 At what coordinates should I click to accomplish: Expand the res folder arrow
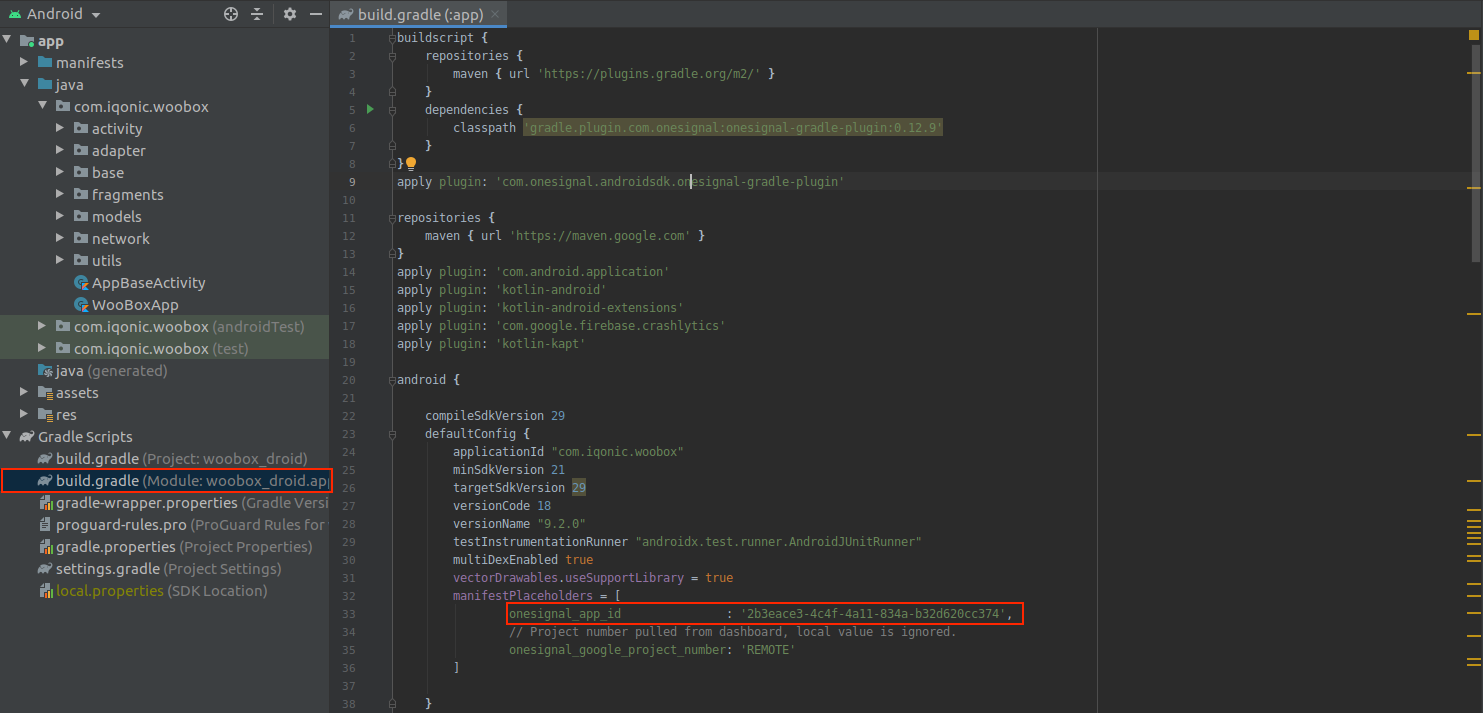pyautogui.click(x=26, y=414)
